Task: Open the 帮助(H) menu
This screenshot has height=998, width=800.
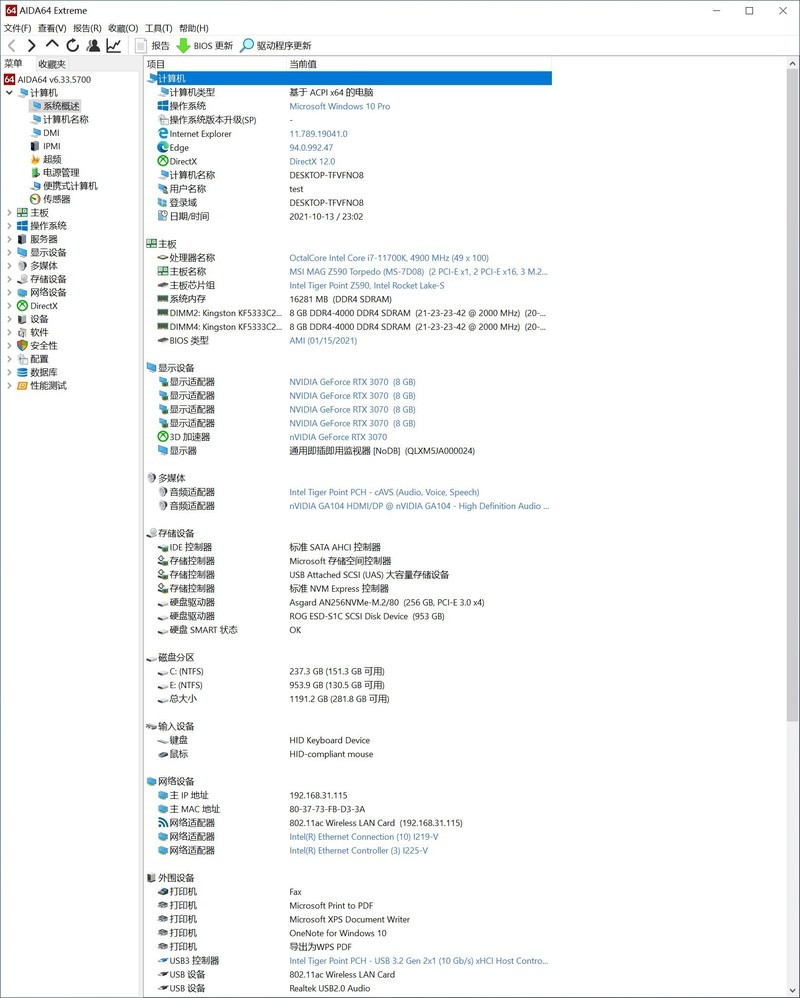Action: (x=193, y=28)
